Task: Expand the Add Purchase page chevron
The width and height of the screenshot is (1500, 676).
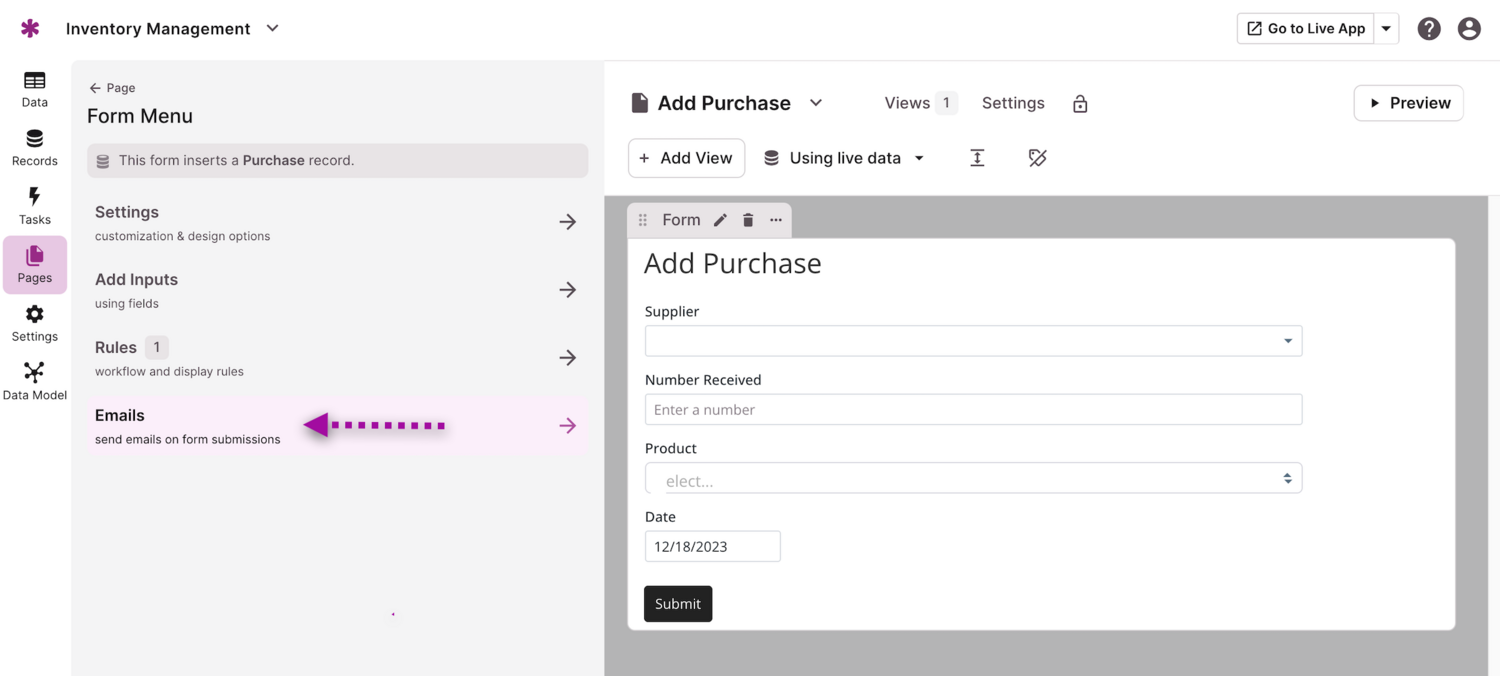Action: (x=816, y=103)
